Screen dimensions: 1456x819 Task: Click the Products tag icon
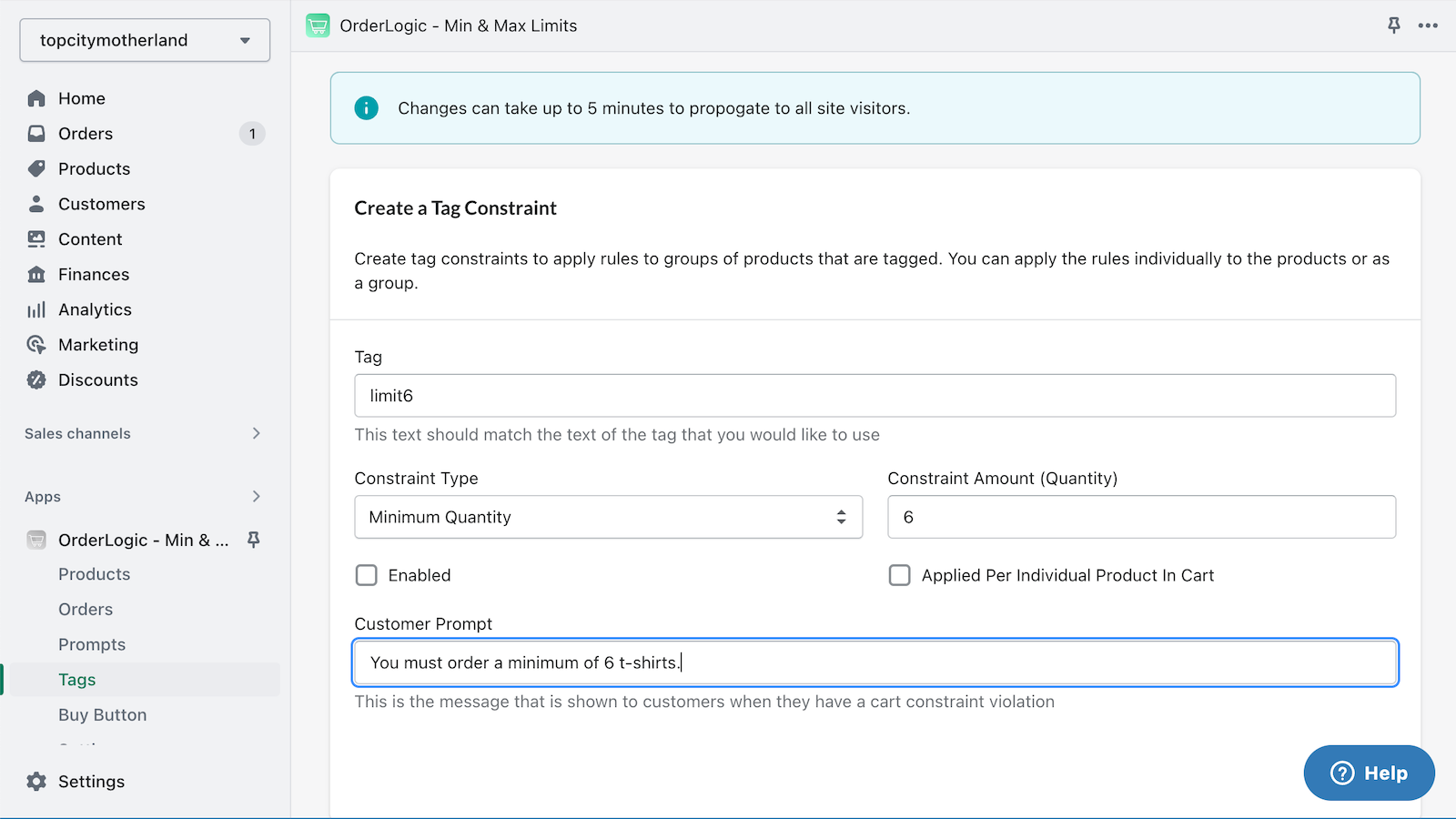pos(36,168)
